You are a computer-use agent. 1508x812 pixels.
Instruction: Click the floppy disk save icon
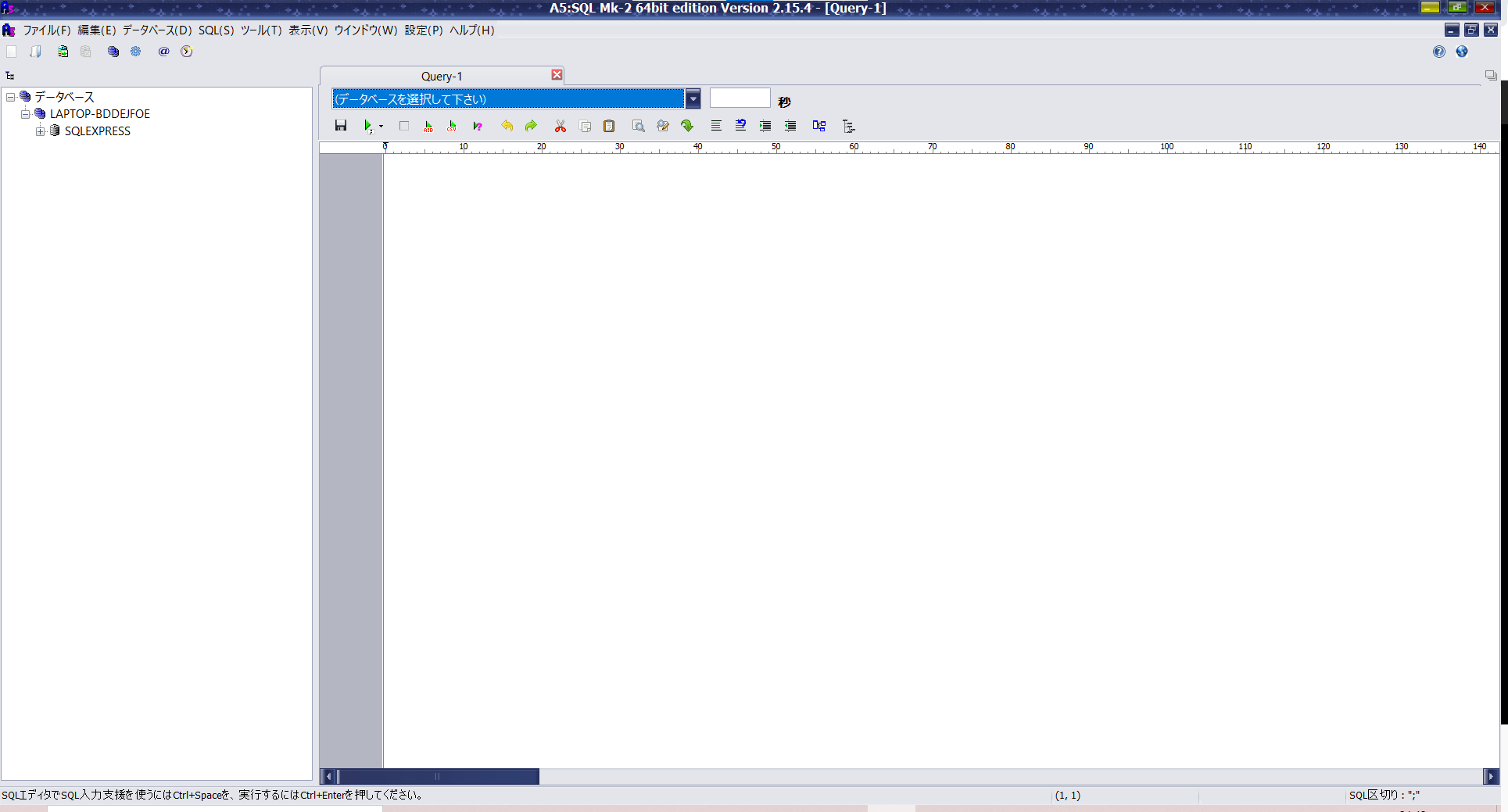click(341, 126)
